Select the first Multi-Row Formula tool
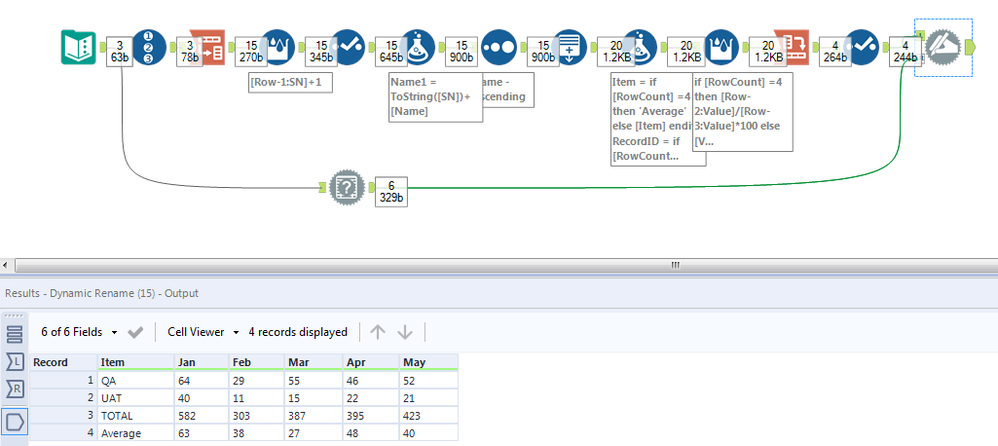The width and height of the screenshot is (998, 446). [x=284, y=48]
